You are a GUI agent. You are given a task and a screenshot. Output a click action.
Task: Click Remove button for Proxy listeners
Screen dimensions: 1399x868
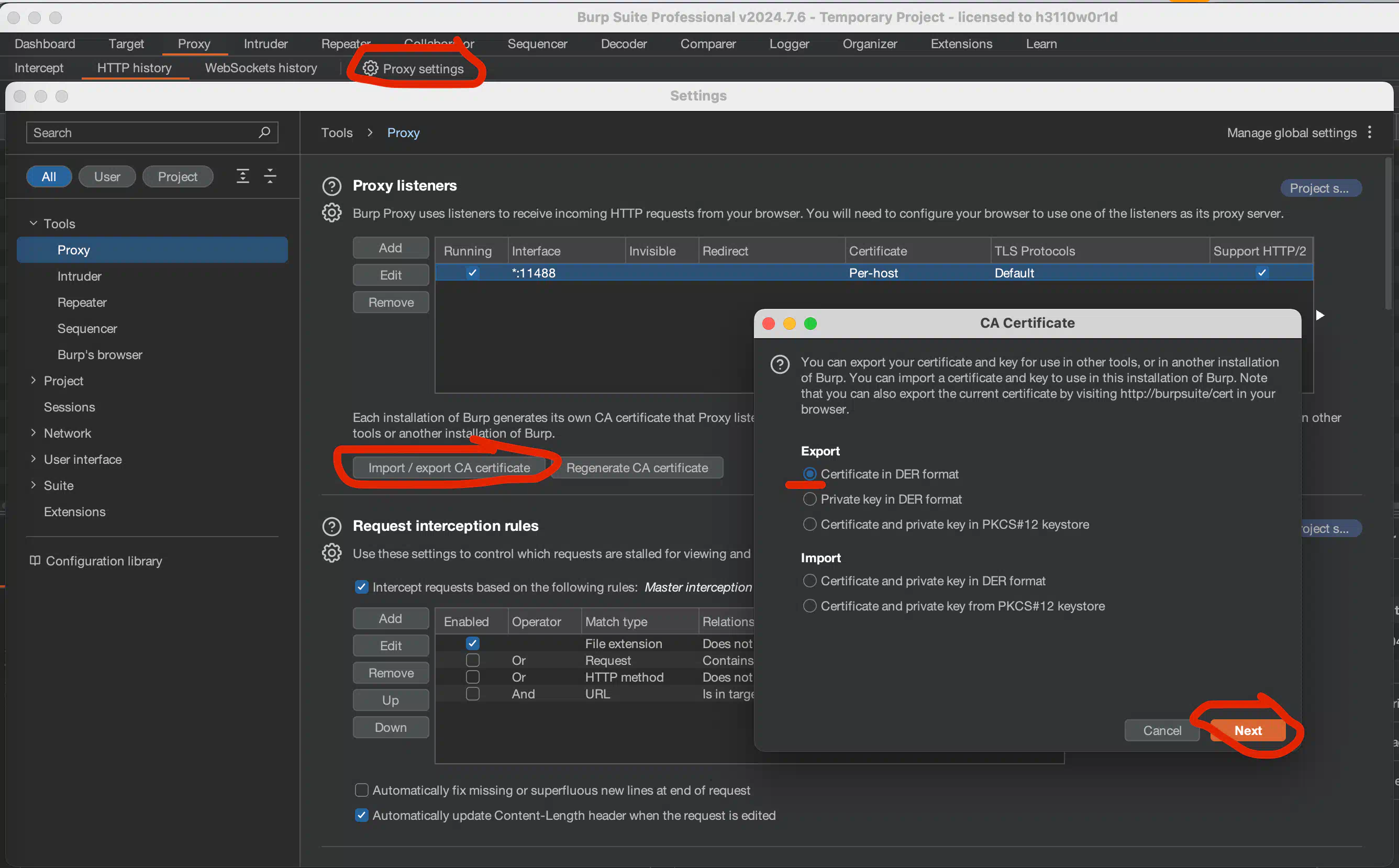click(391, 303)
